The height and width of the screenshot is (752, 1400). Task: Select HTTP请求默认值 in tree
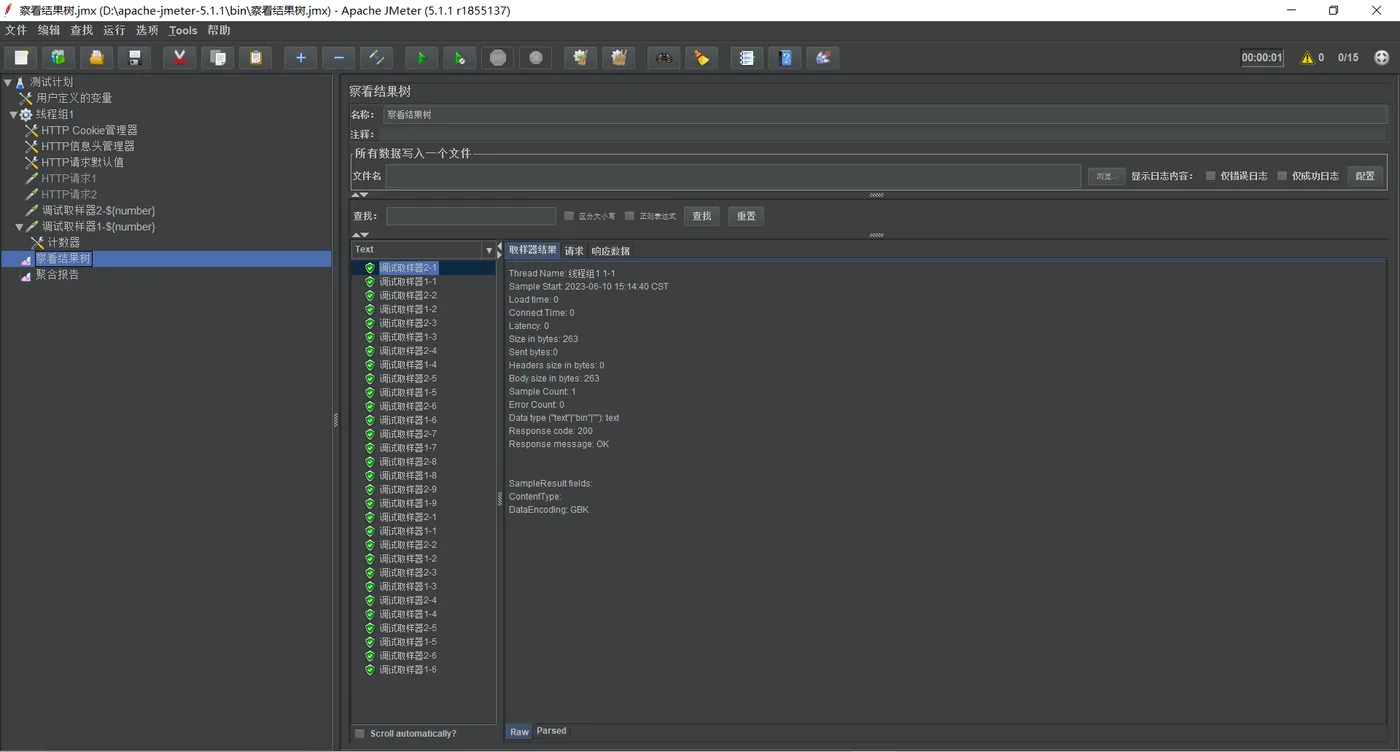[82, 162]
